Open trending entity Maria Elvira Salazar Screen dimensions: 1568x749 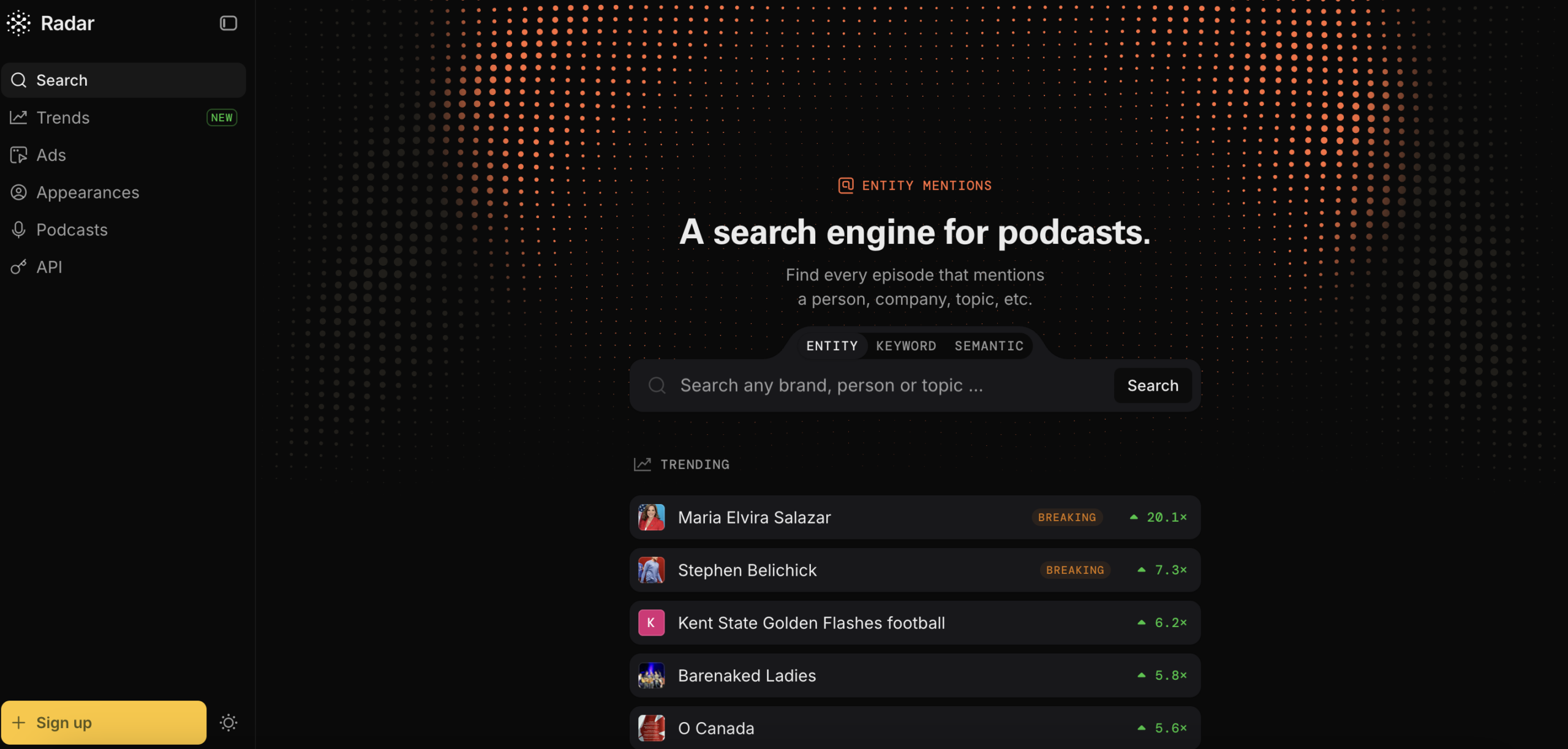pyautogui.click(x=915, y=518)
